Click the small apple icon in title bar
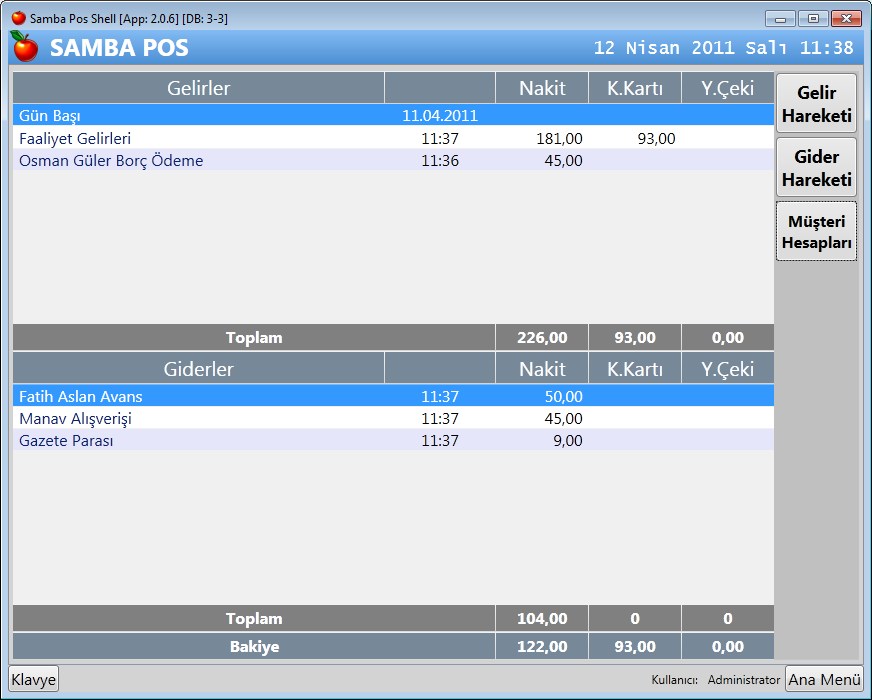Screen dimensions: 872x700 click(18, 18)
